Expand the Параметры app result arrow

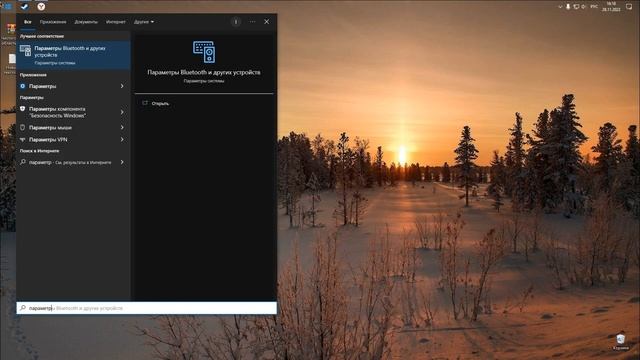pos(122,86)
